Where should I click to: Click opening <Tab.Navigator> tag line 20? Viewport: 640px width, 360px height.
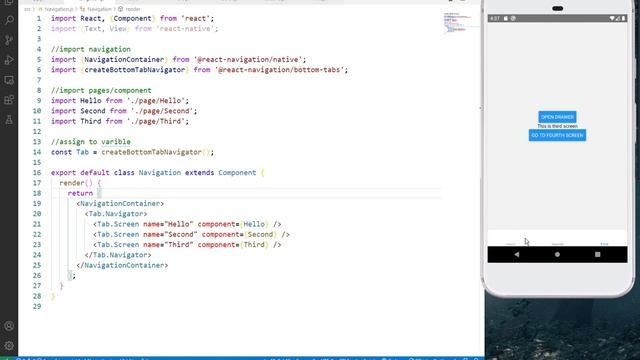pos(116,214)
